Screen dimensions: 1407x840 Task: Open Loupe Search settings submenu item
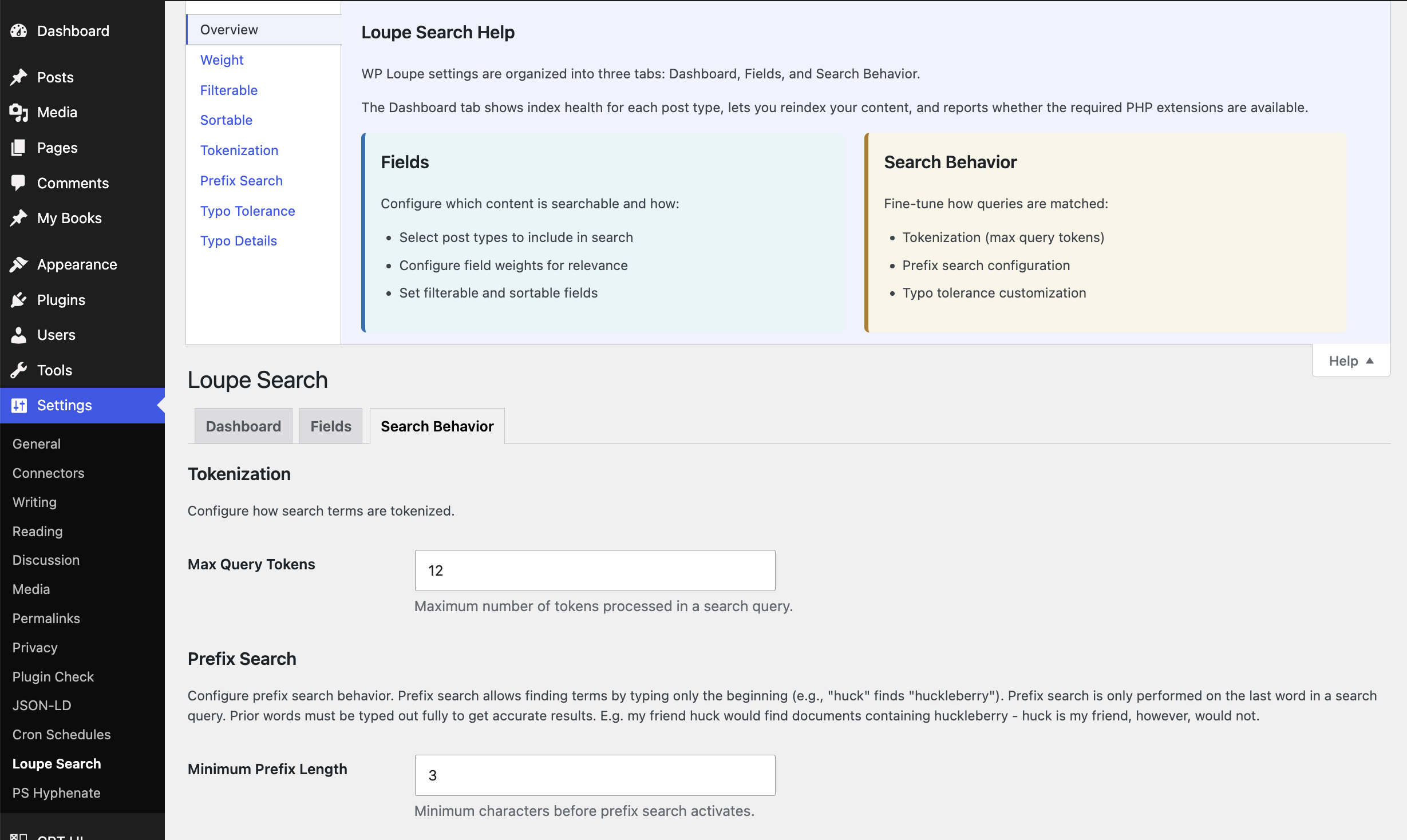56,764
